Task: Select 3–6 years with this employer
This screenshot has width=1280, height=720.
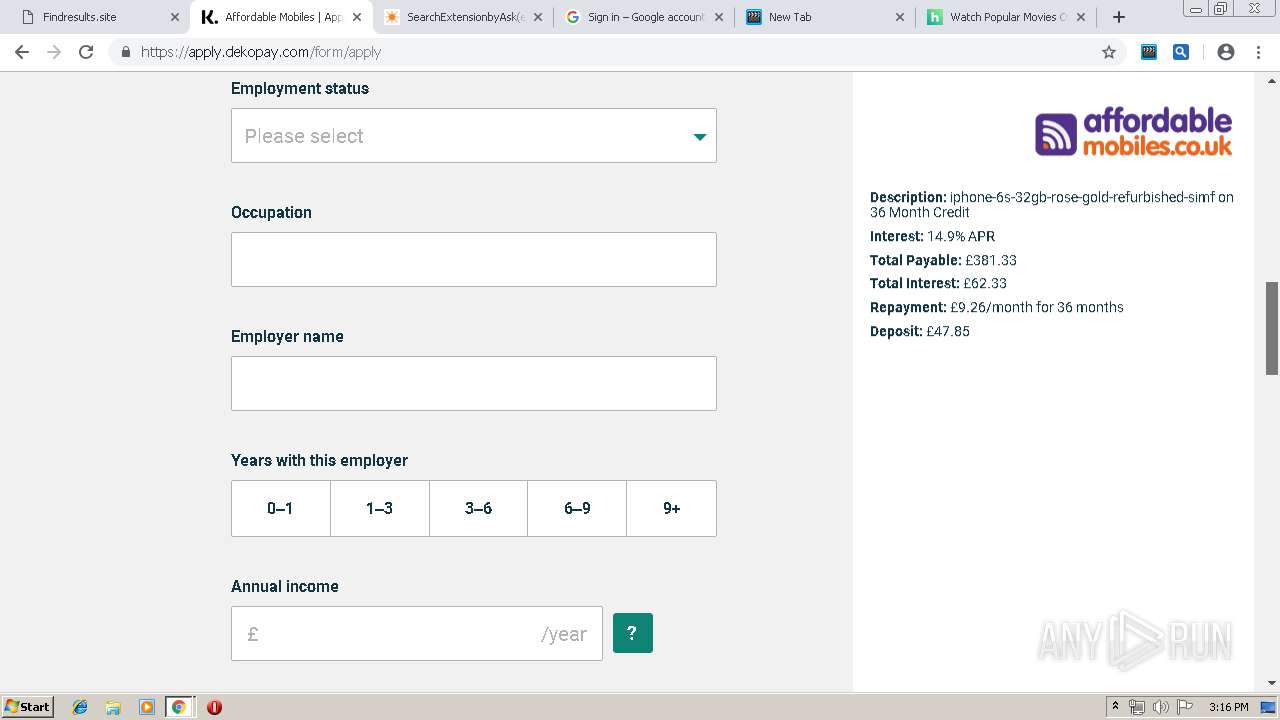Action: [478, 508]
